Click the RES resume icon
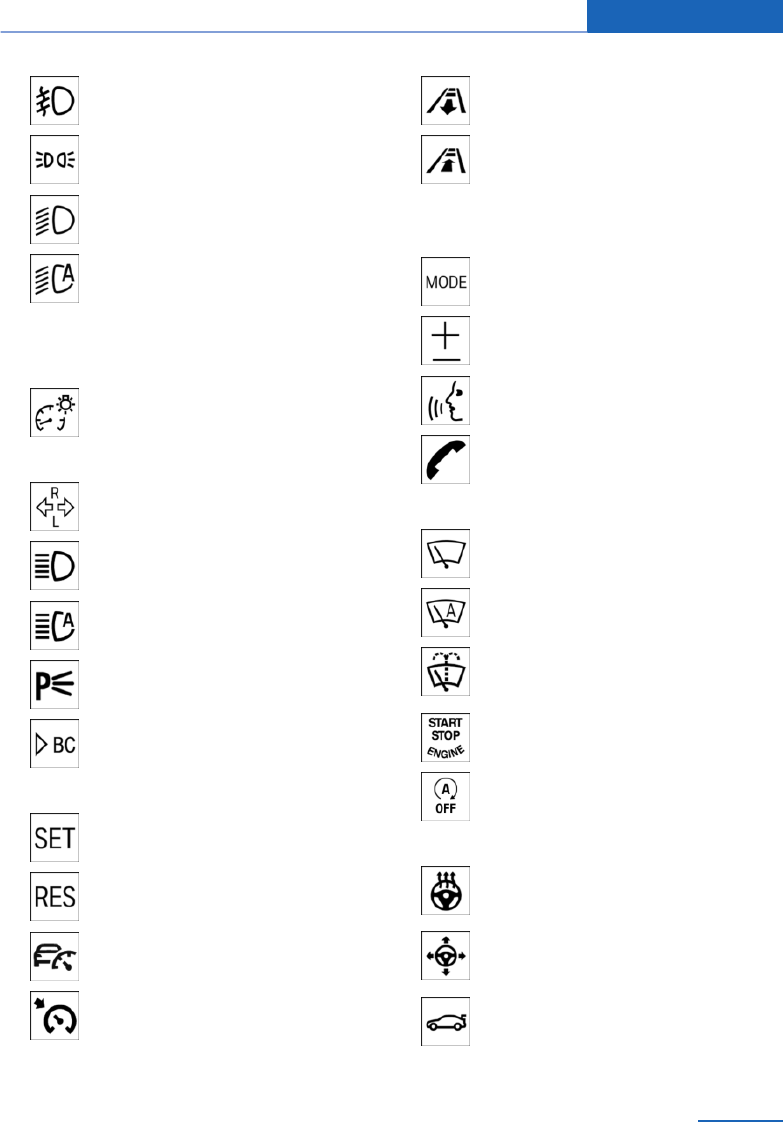The height and width of the screenshot is (1122, 783). (x=54, y=896)
